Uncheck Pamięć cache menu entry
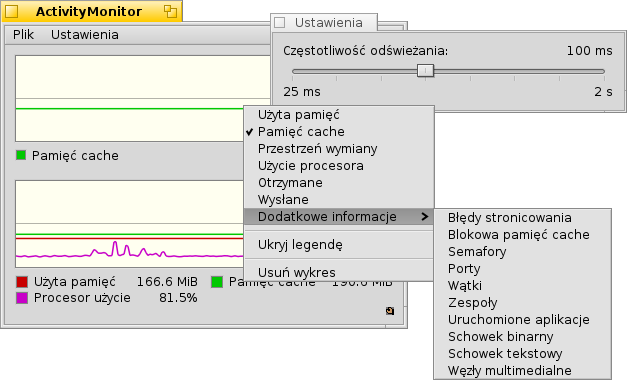The height and width of the screenshot is (380, 627). [339, 132]
